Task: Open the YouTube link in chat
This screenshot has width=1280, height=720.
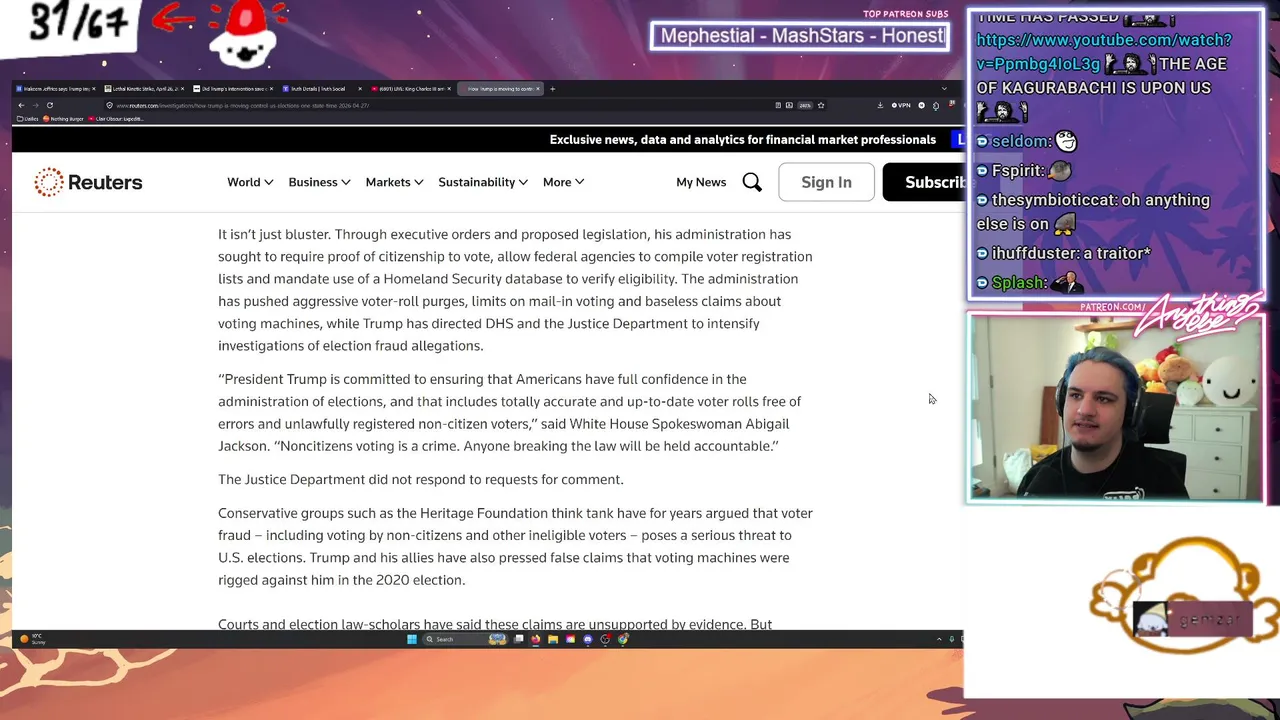Action: pyautogui.click(x=1104, y=52)
